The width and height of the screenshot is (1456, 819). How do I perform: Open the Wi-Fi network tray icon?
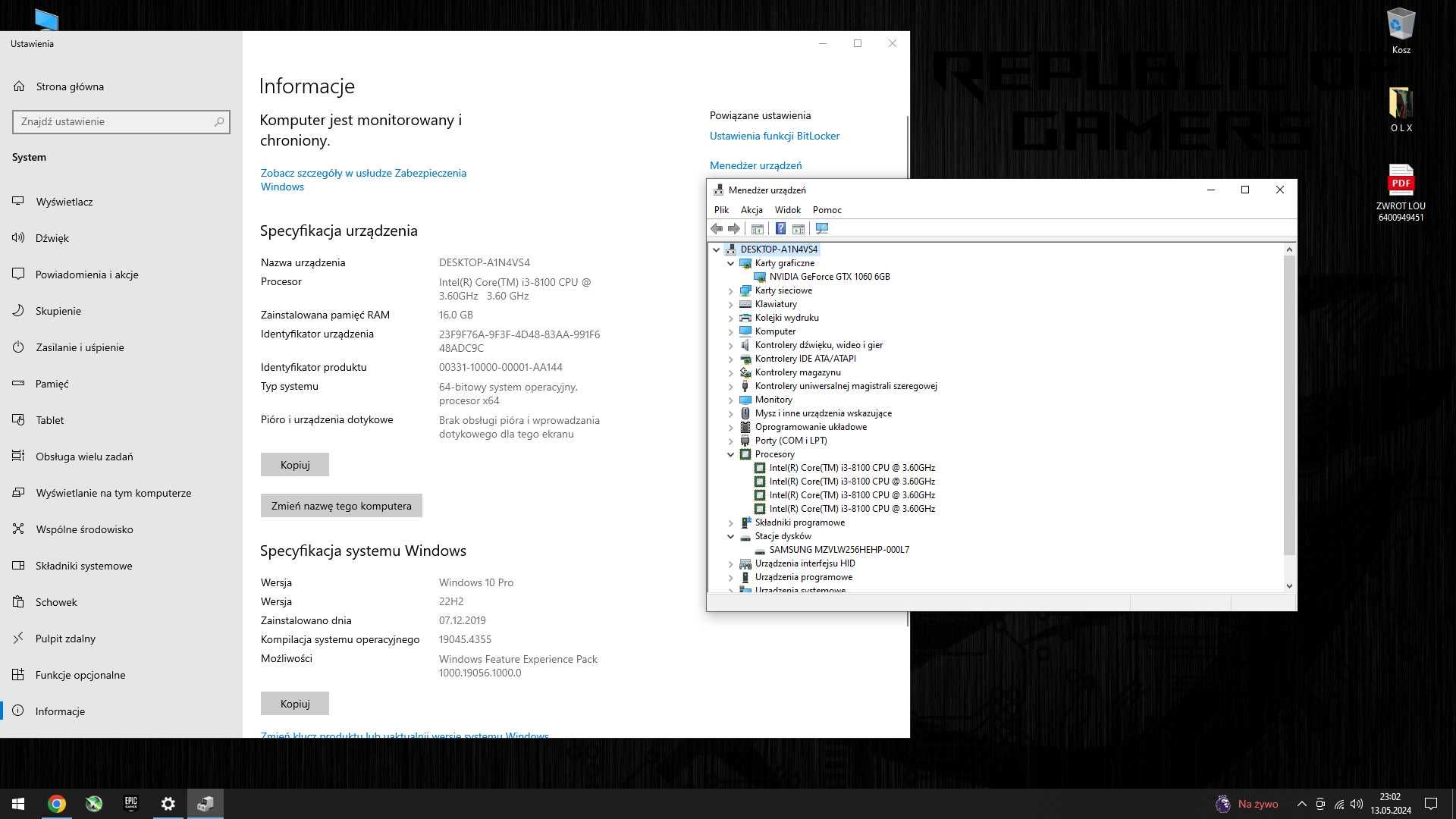1338,804
